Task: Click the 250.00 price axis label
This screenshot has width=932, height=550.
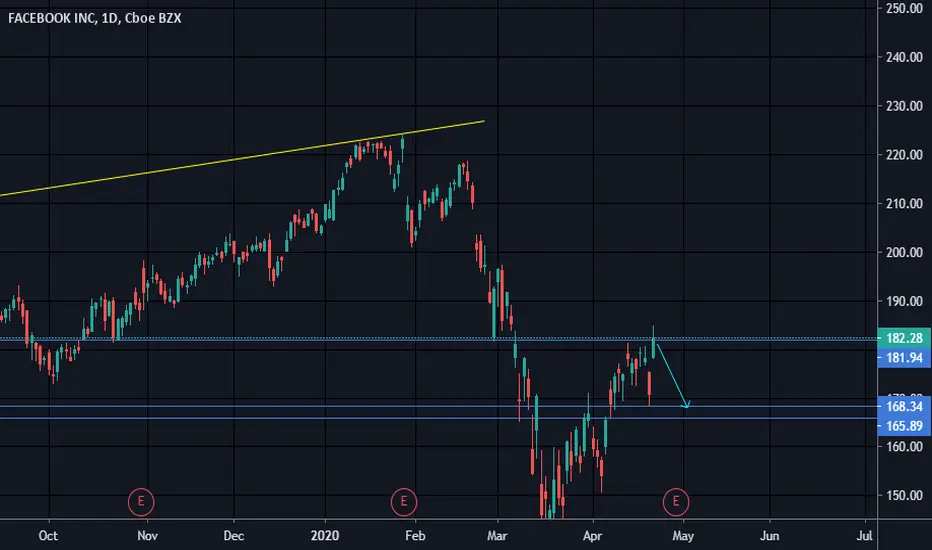Action: (904, 8)
